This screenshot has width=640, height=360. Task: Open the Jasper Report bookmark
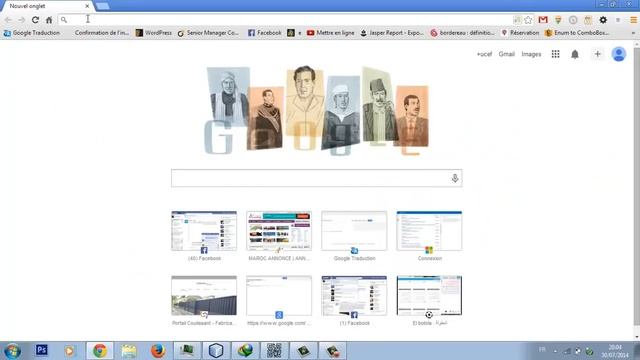pos(392,33)
